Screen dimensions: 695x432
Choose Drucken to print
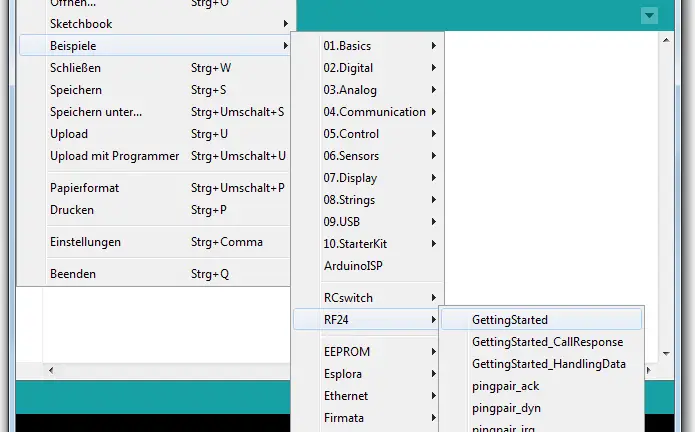(155, 210)
